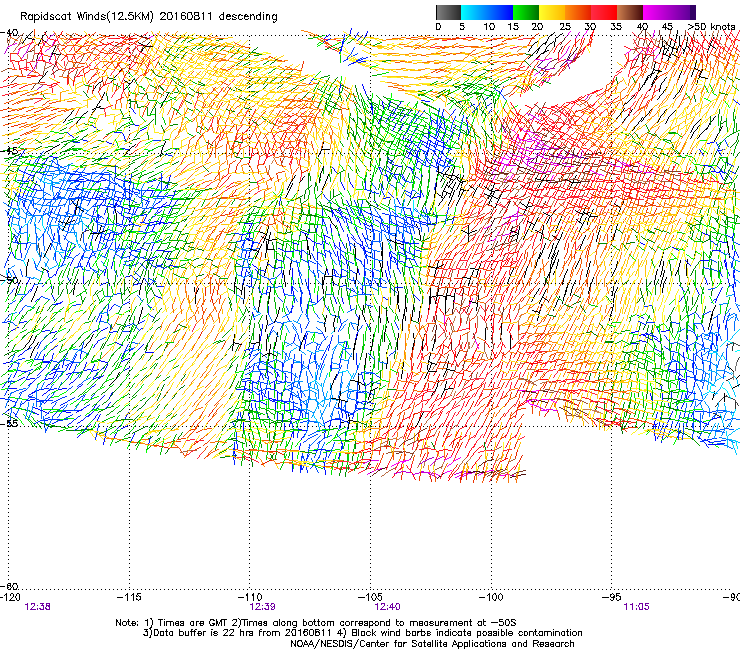Select the '-50' latitude label on left axis
Screen dimensions: 740x650
pos(9,280)
